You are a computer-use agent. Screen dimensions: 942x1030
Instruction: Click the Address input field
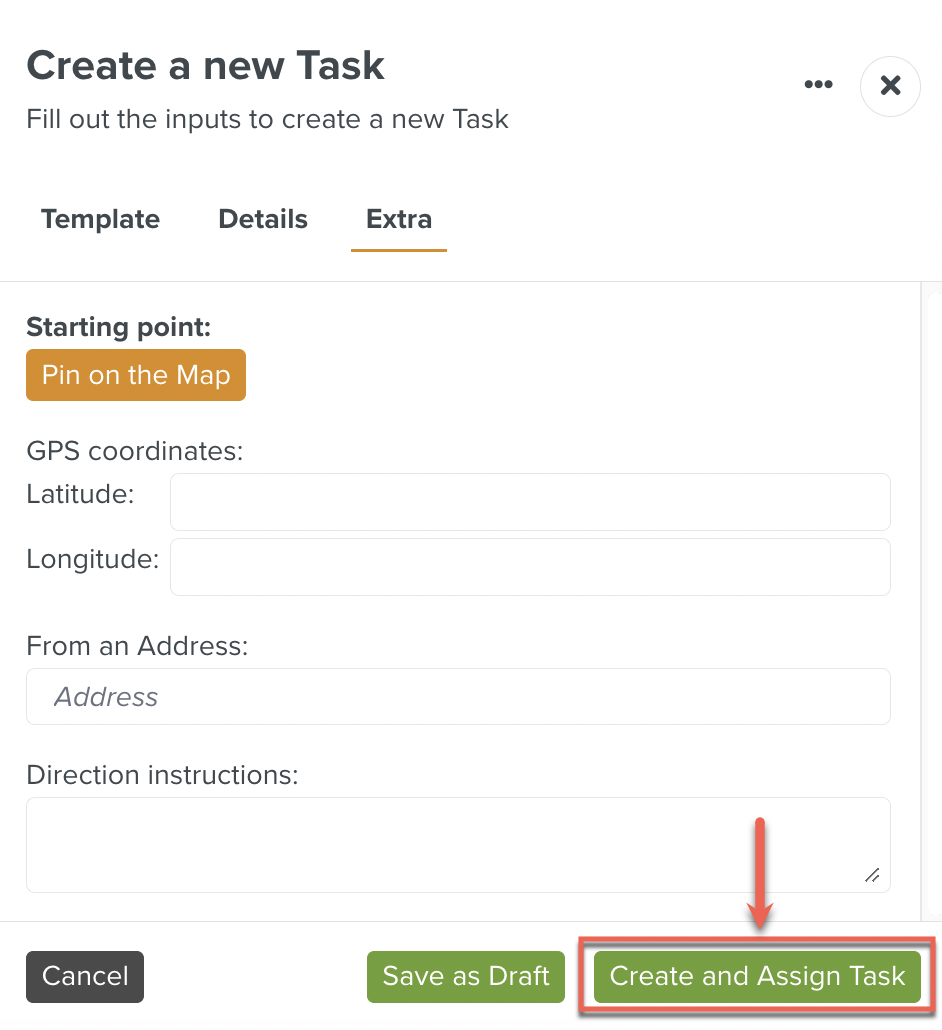pyautogui.click(x=458, y=696)
